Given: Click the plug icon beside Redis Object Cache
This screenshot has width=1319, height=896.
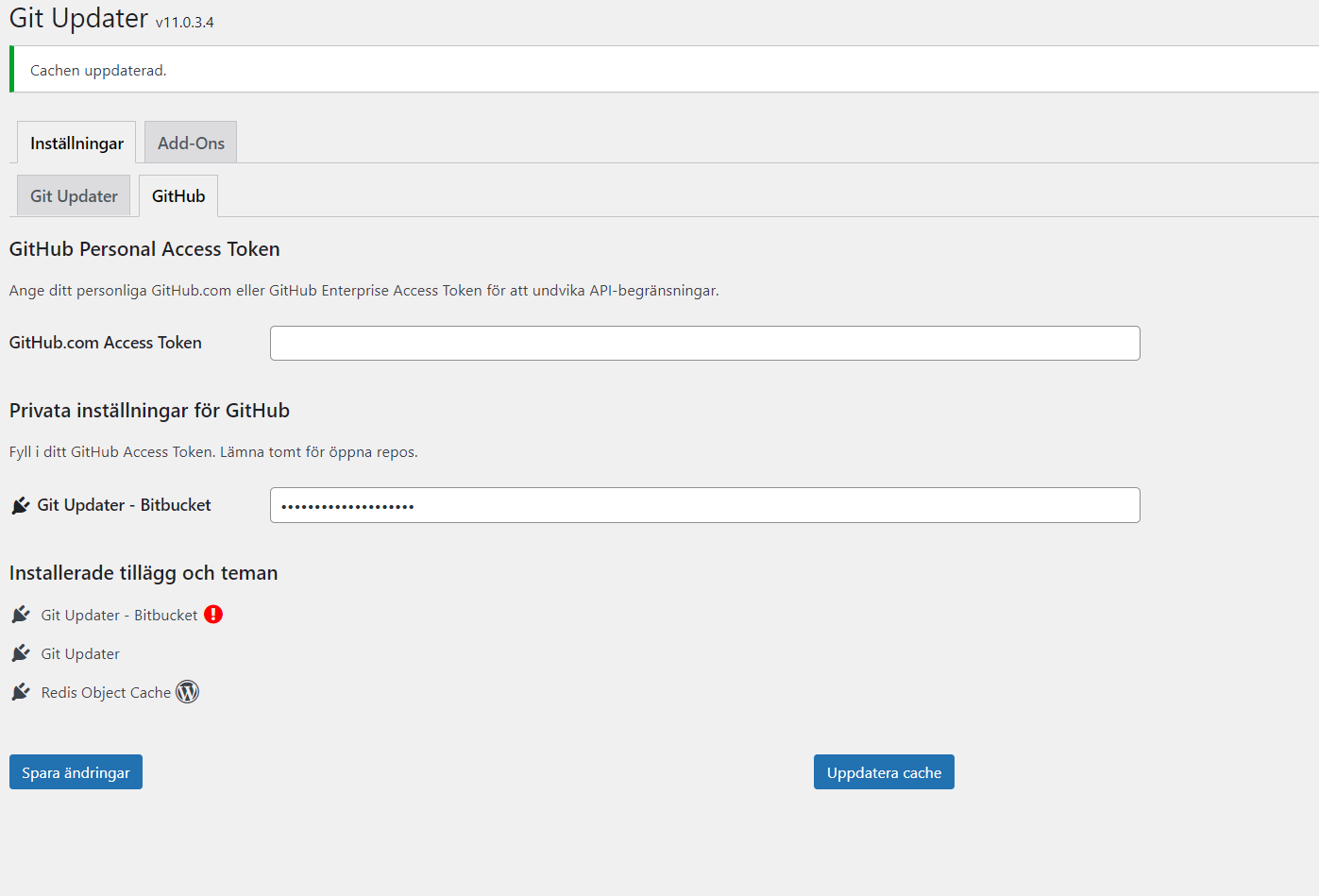Looking at the screenshot, I should [x=20, y=691].
